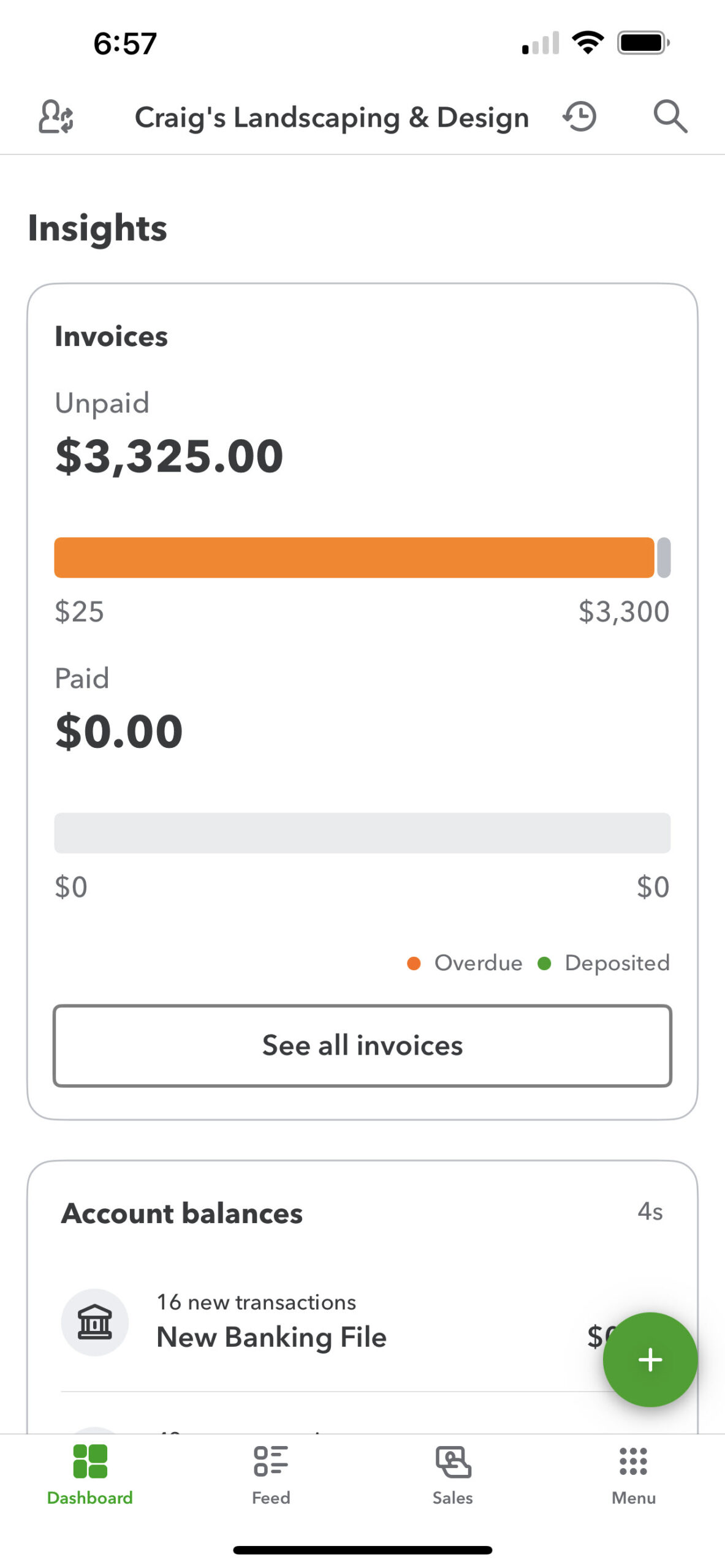Tap the gray paid invoices progress bar
Screen dimensions: 725x1568
pos(362,833)
